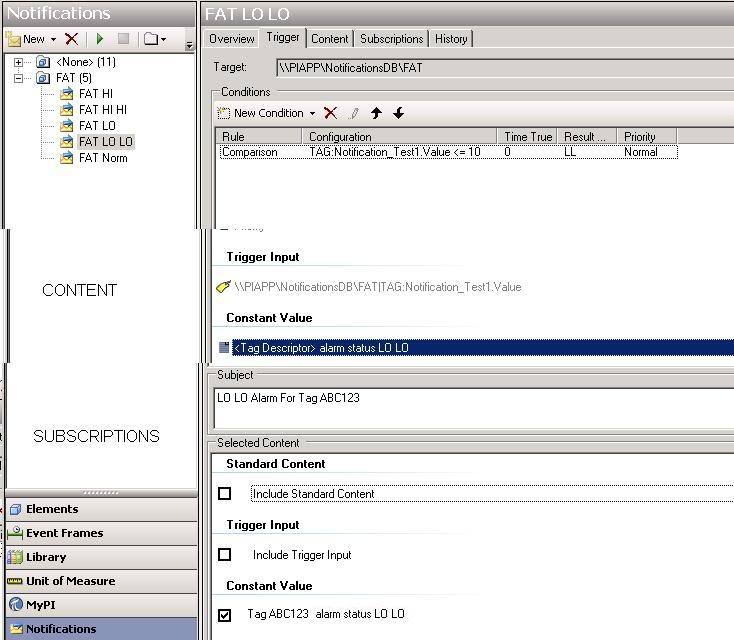Collapse the FAT (5) tree node
734x640 pixels.
tap(18, 78)
